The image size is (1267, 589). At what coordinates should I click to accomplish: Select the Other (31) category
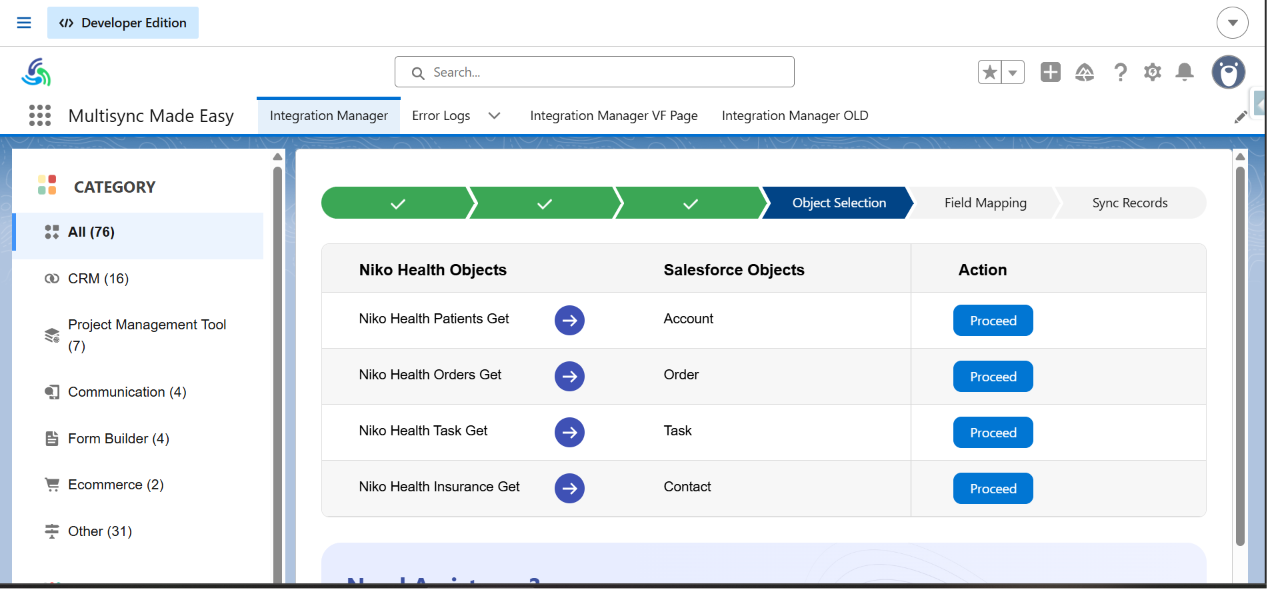138,531
